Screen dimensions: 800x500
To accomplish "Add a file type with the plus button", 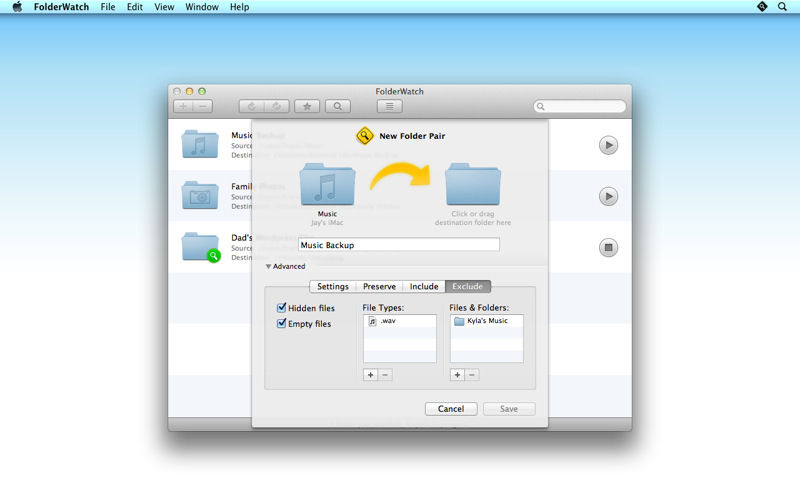I will point(370,375).
